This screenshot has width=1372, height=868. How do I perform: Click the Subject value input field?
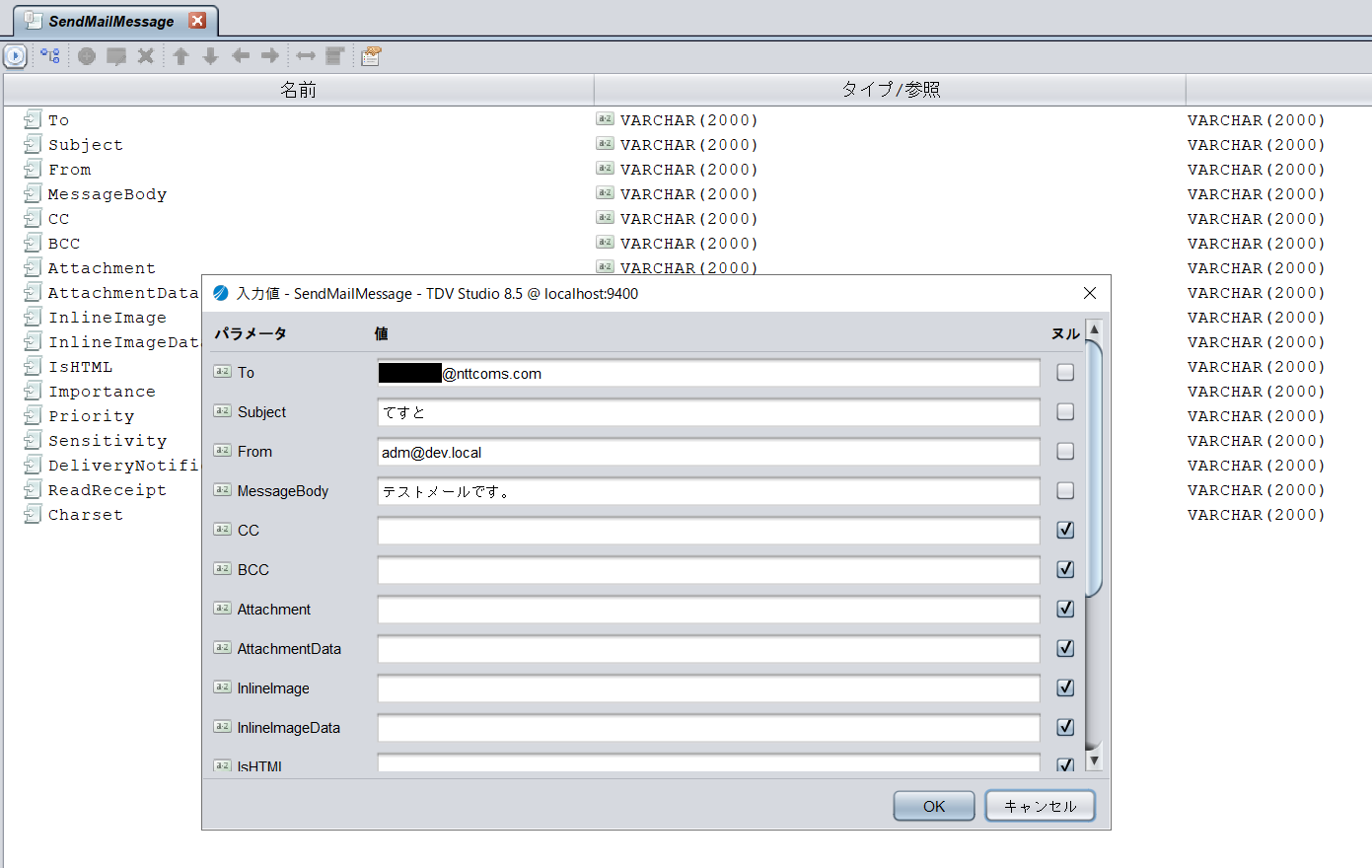[708, 412]
